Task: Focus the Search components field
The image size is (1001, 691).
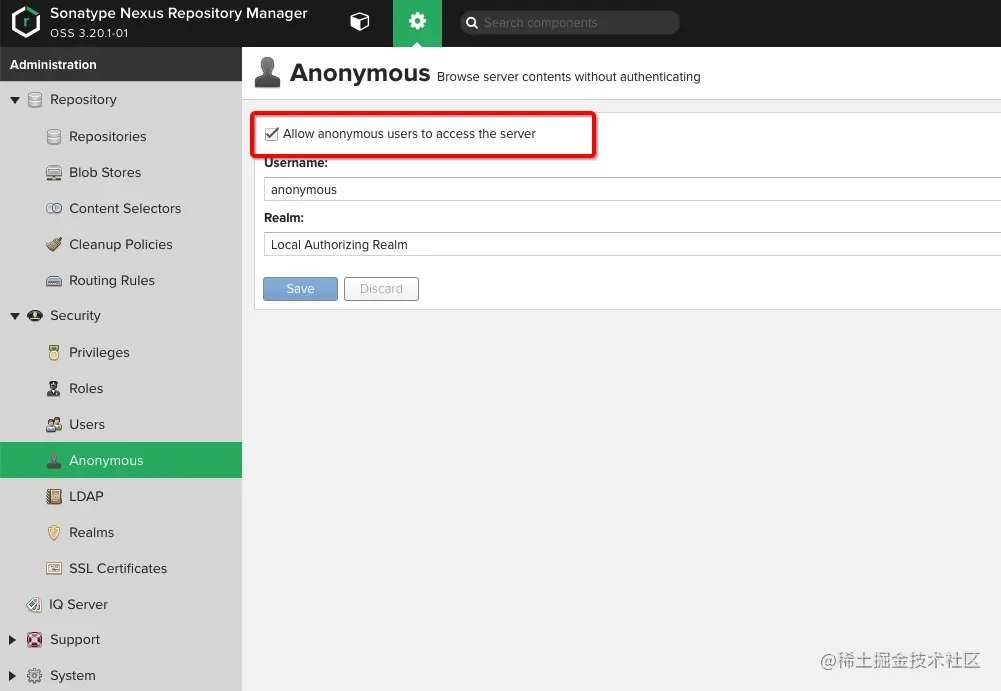Action: tap(569, 23)
